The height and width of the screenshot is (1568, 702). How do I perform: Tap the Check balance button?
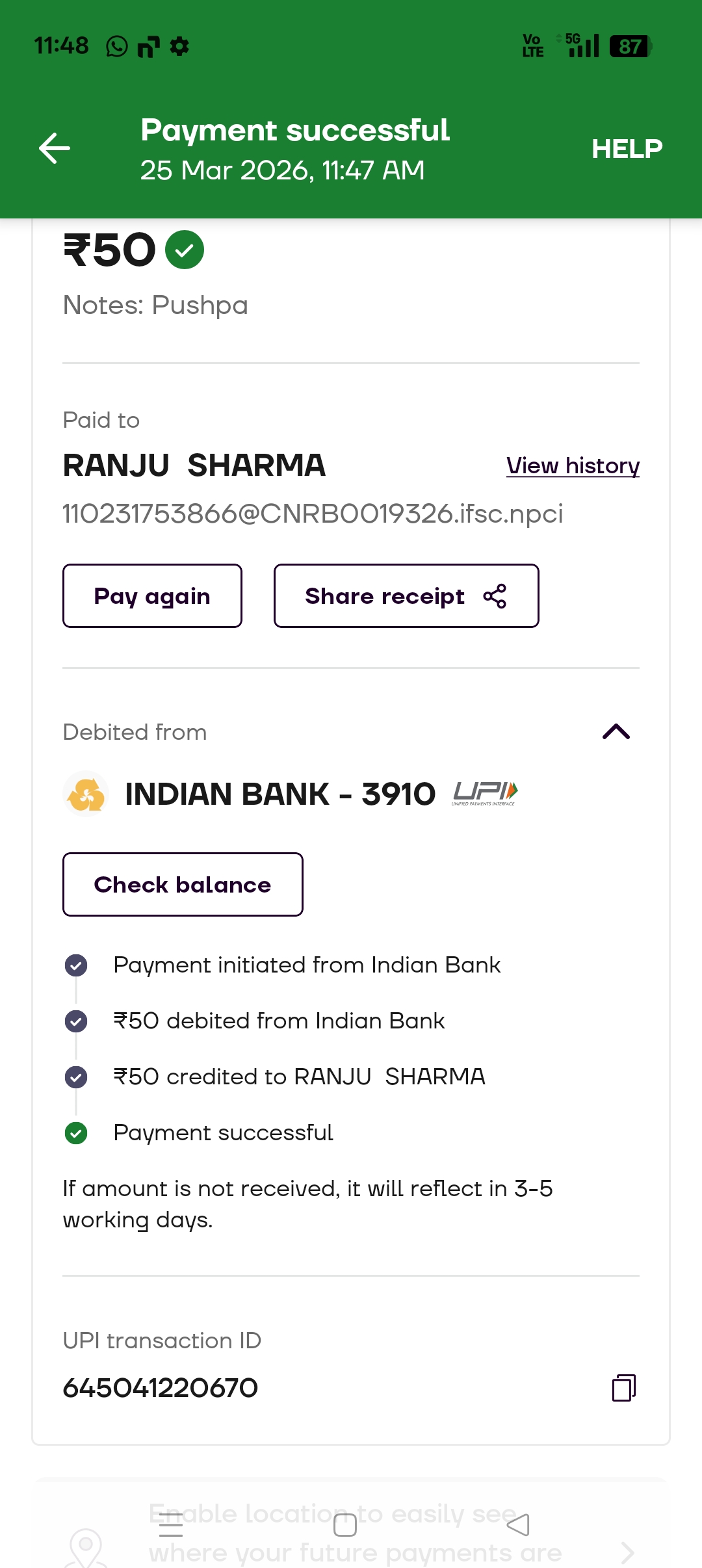pyautogui.click(x=183, y=885)
